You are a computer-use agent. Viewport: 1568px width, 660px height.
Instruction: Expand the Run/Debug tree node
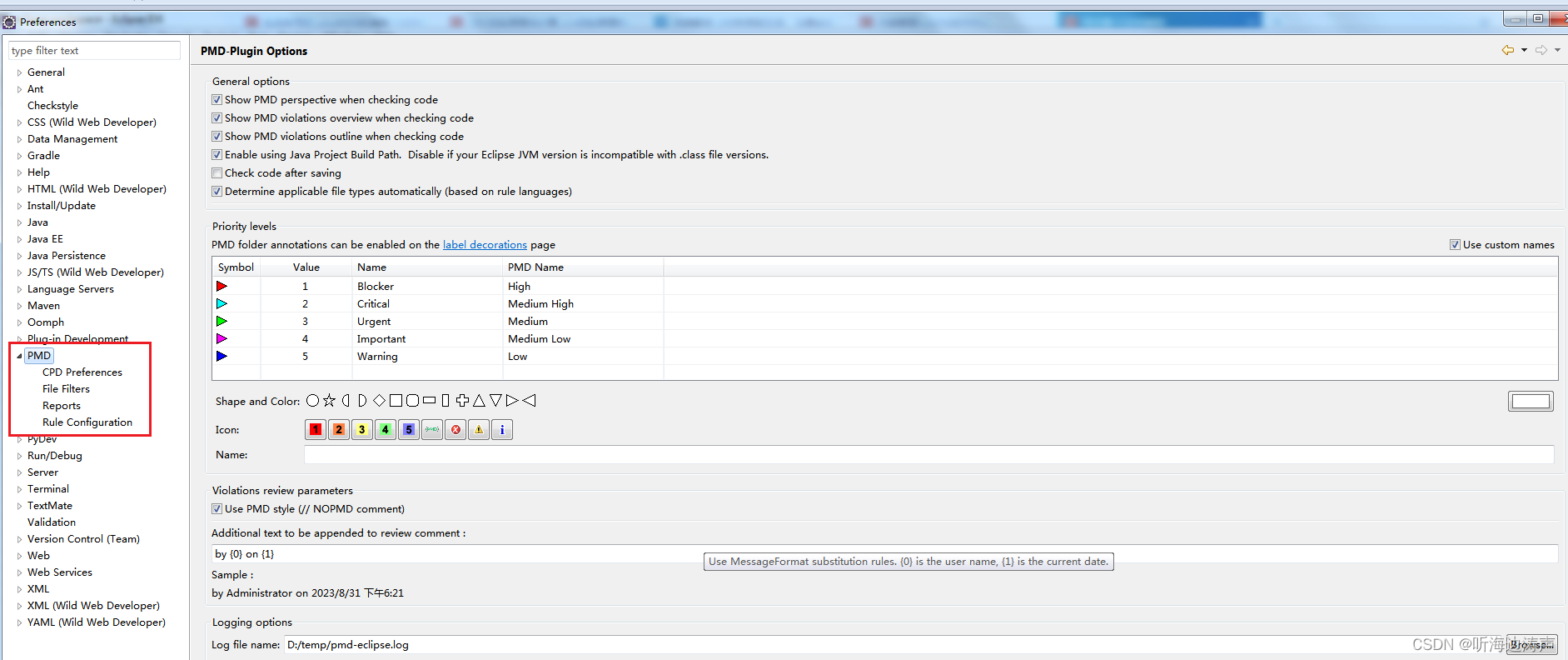click(19, 456)
